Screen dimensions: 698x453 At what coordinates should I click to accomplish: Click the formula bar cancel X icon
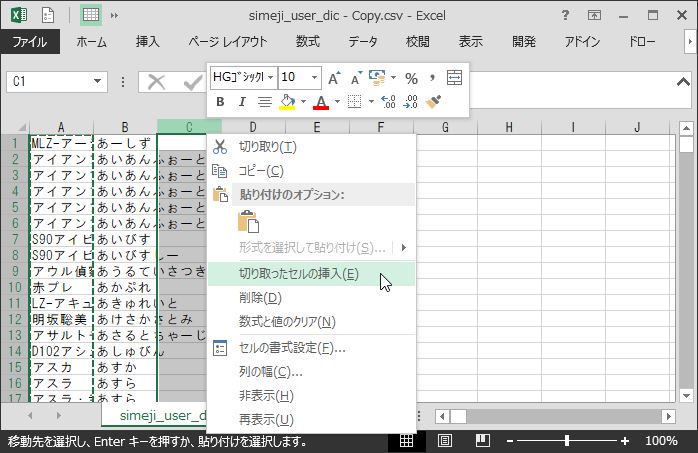coord(156,82)
